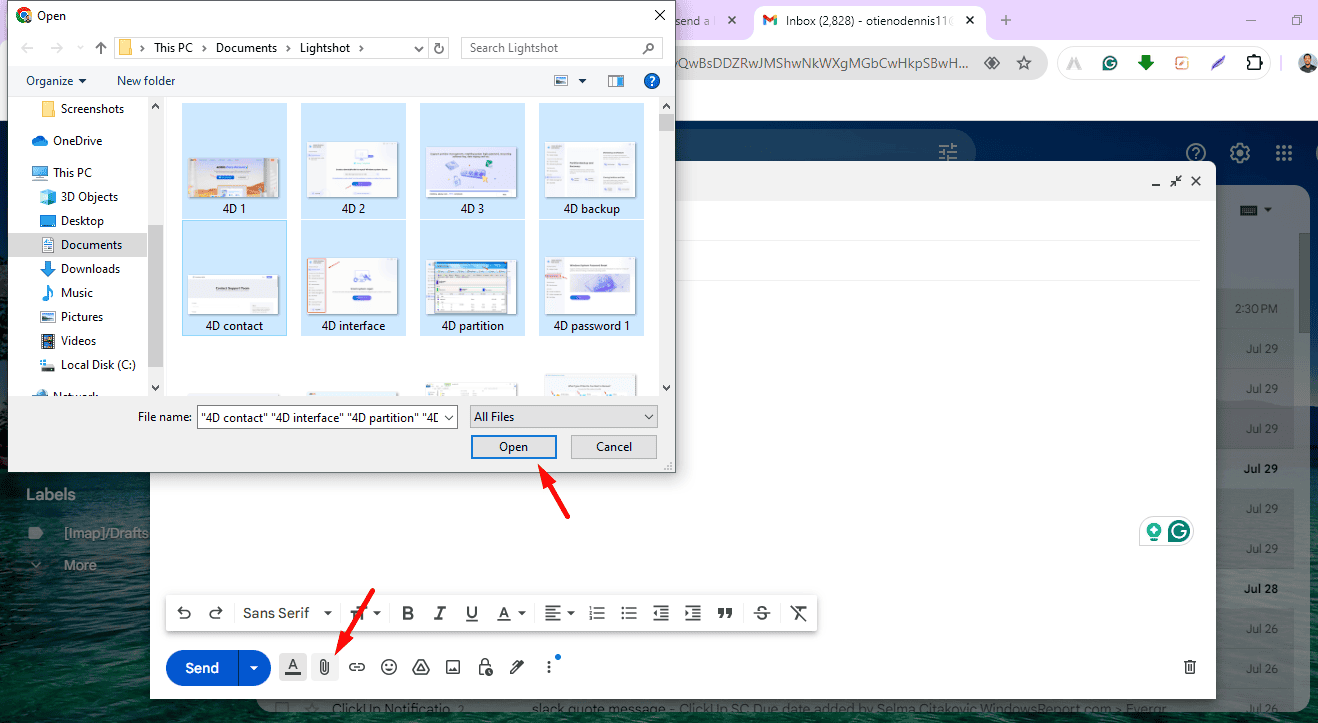
Task: Toggle italic formatting
Action: [440, 613]
